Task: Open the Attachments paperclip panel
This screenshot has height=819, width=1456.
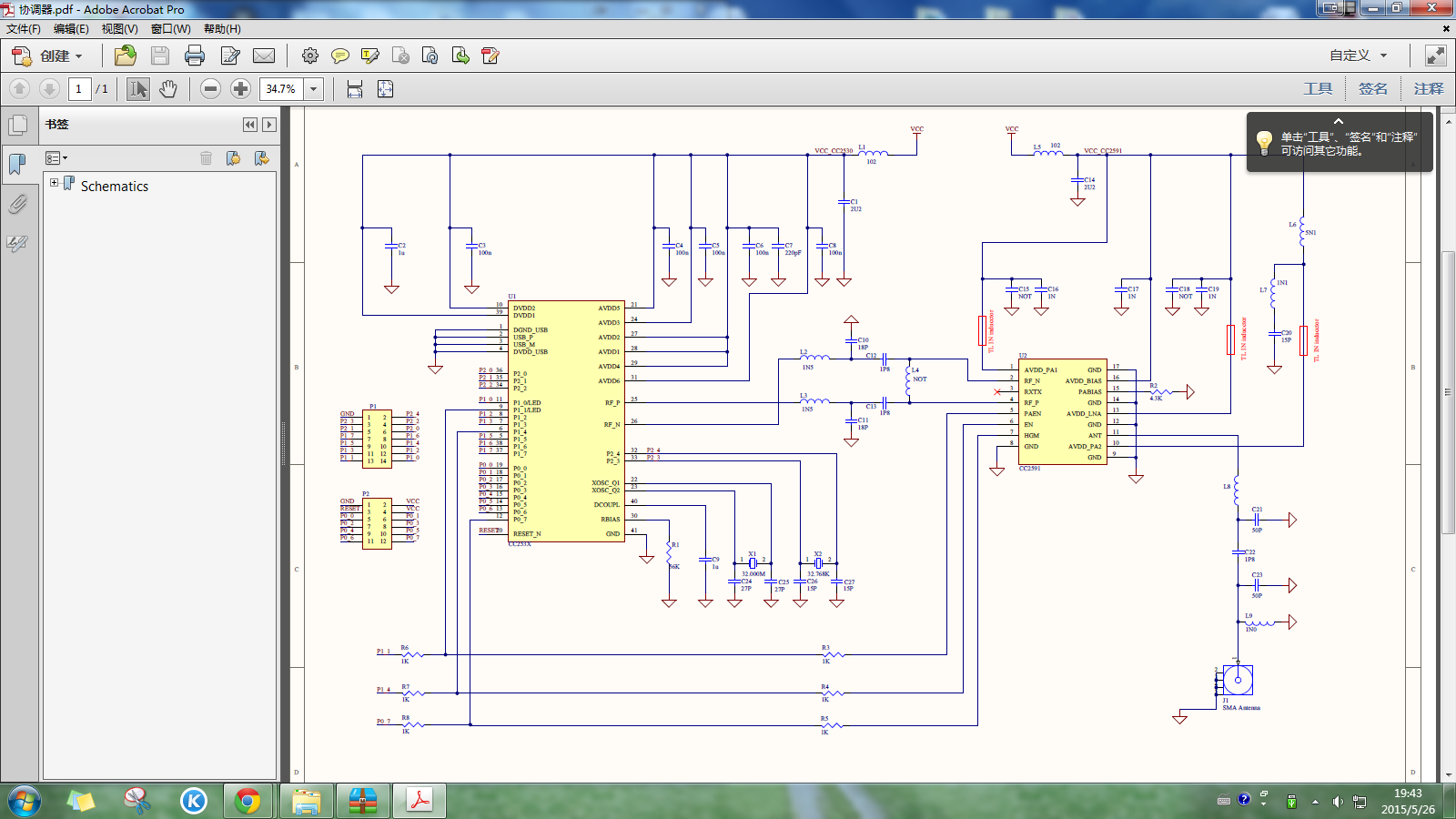Action: pos(17,204)
